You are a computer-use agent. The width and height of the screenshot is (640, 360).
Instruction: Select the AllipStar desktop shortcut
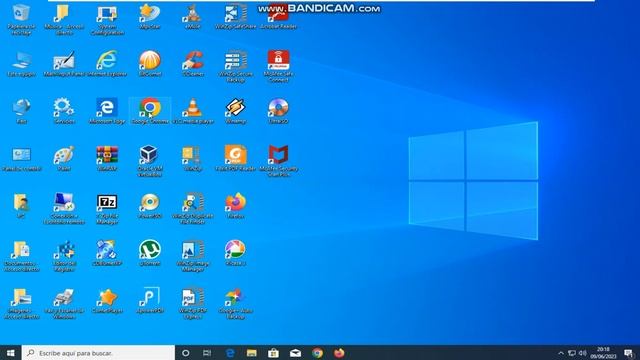click(x=150, y=16)
